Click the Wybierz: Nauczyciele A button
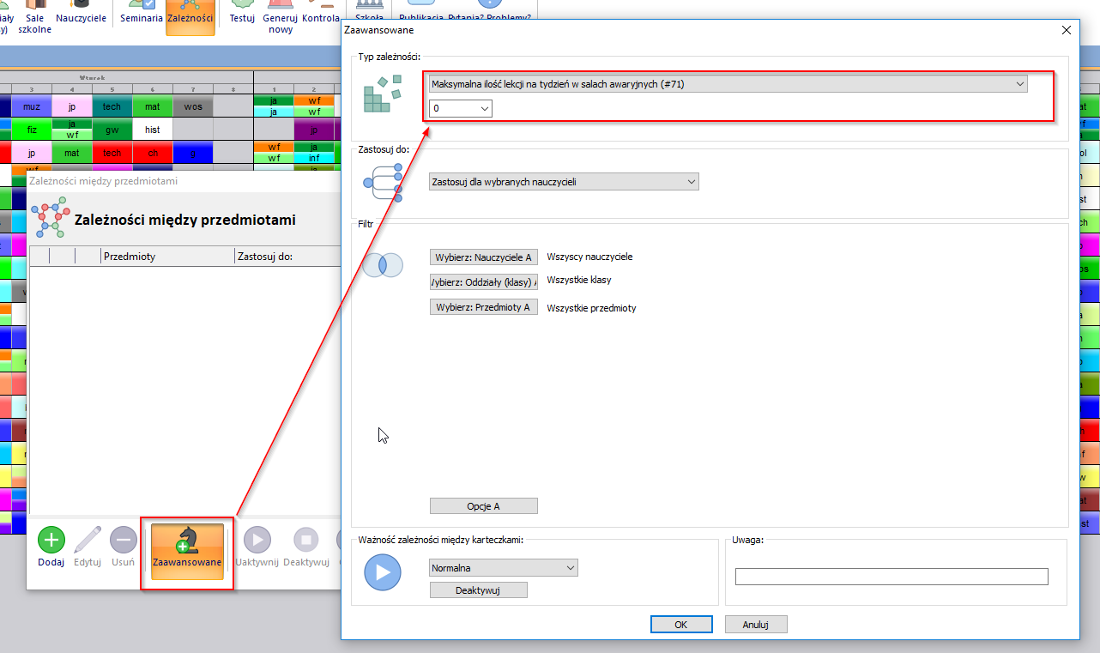Viewport: 1100px width, 653px height. [x=484, y=257]
